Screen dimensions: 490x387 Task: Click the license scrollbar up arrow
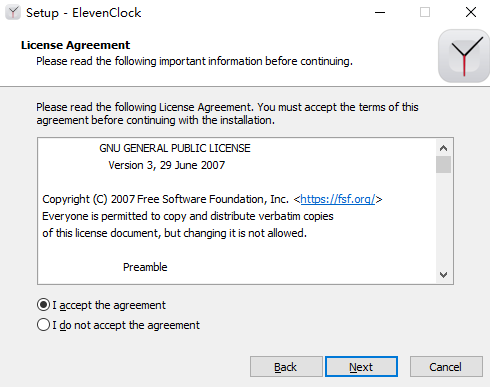[x=443, y=148]
